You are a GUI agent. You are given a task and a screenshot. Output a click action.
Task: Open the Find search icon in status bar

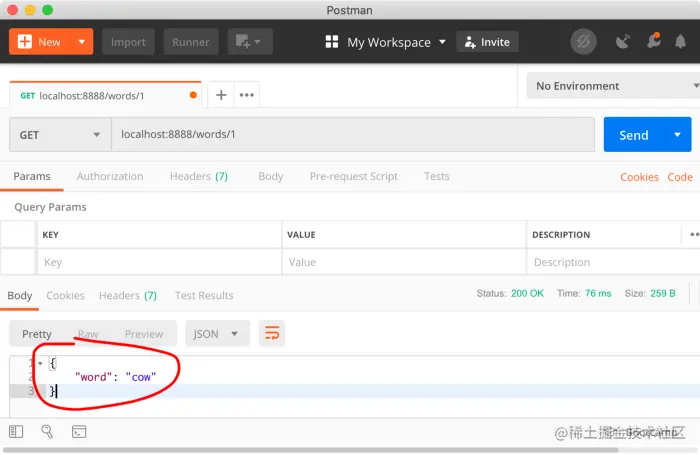click(x=47, y=431)
